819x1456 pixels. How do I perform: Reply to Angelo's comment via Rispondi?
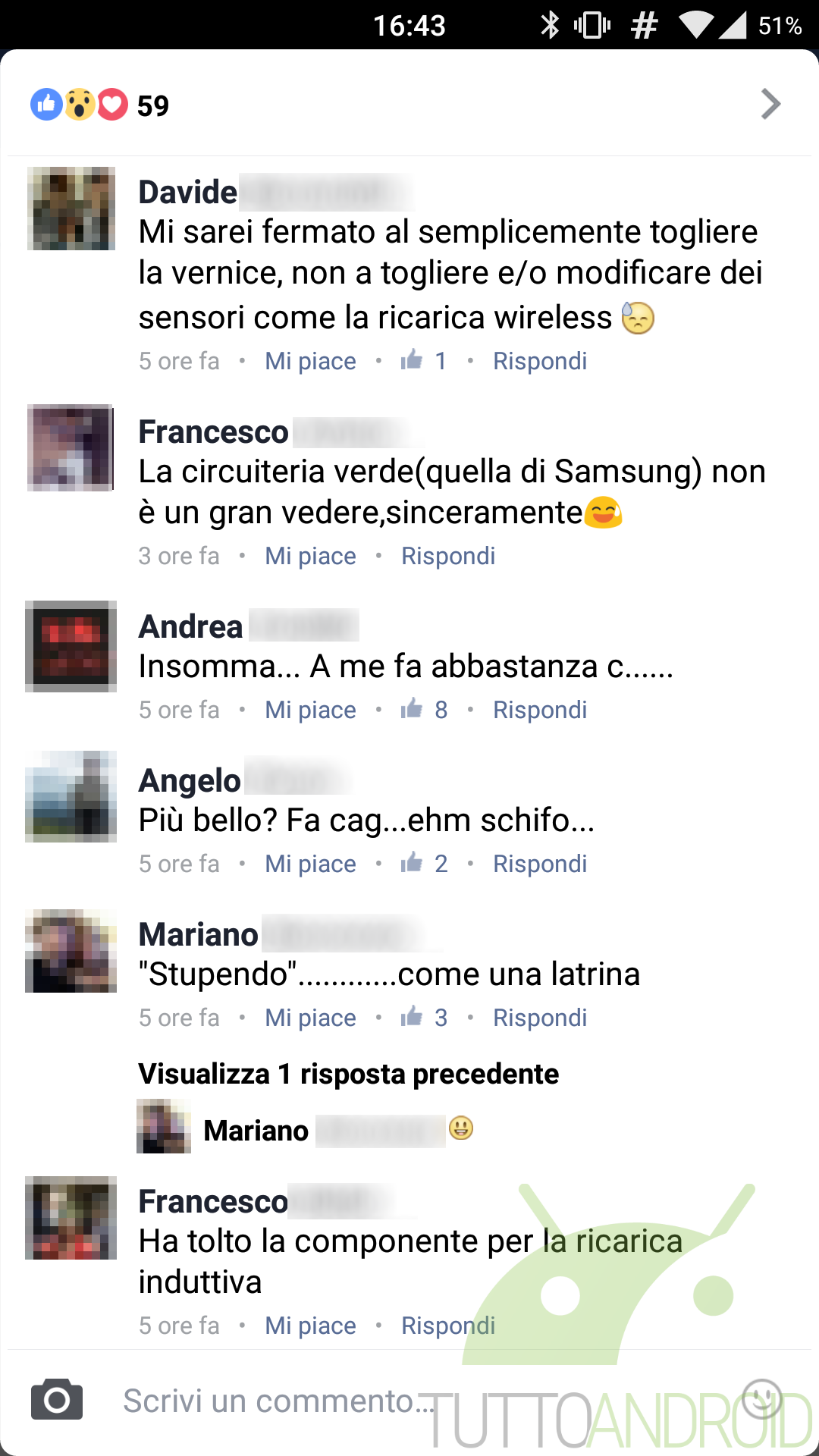click(x=540, y=864)
